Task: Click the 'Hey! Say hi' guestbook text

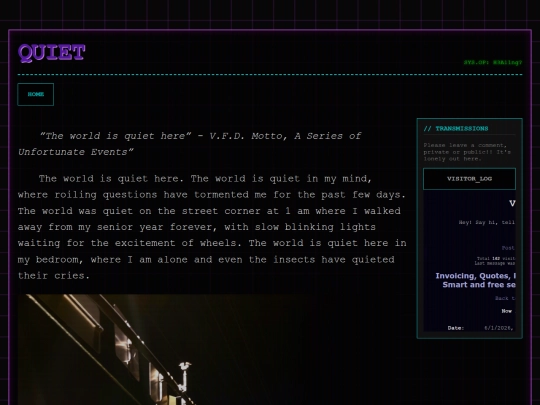Action: [x=487, y=222]
